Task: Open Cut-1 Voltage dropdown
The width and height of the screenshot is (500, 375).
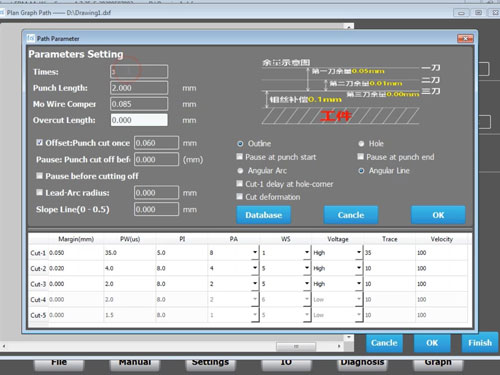Action: coord(359,253)
